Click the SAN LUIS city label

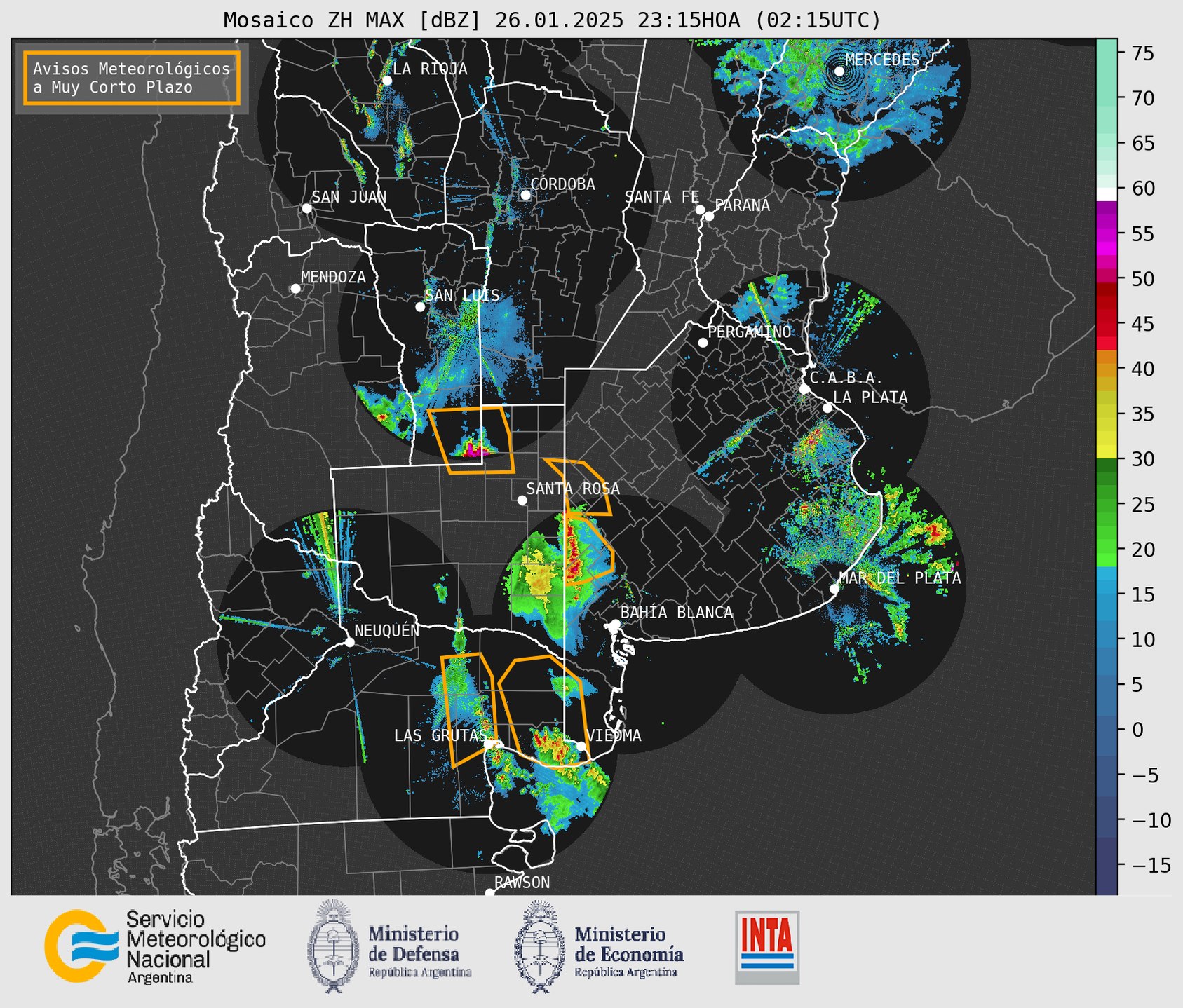tap(462, 295)
